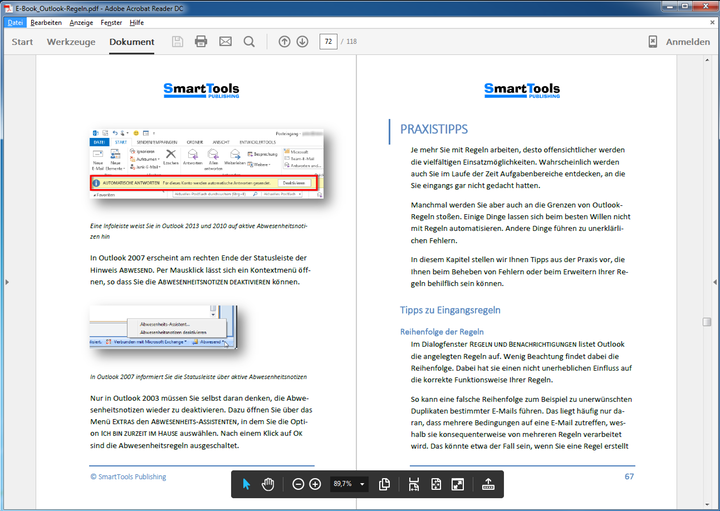Open the Hilfe menu
This screenshot has width=720, height=511.
136,22
